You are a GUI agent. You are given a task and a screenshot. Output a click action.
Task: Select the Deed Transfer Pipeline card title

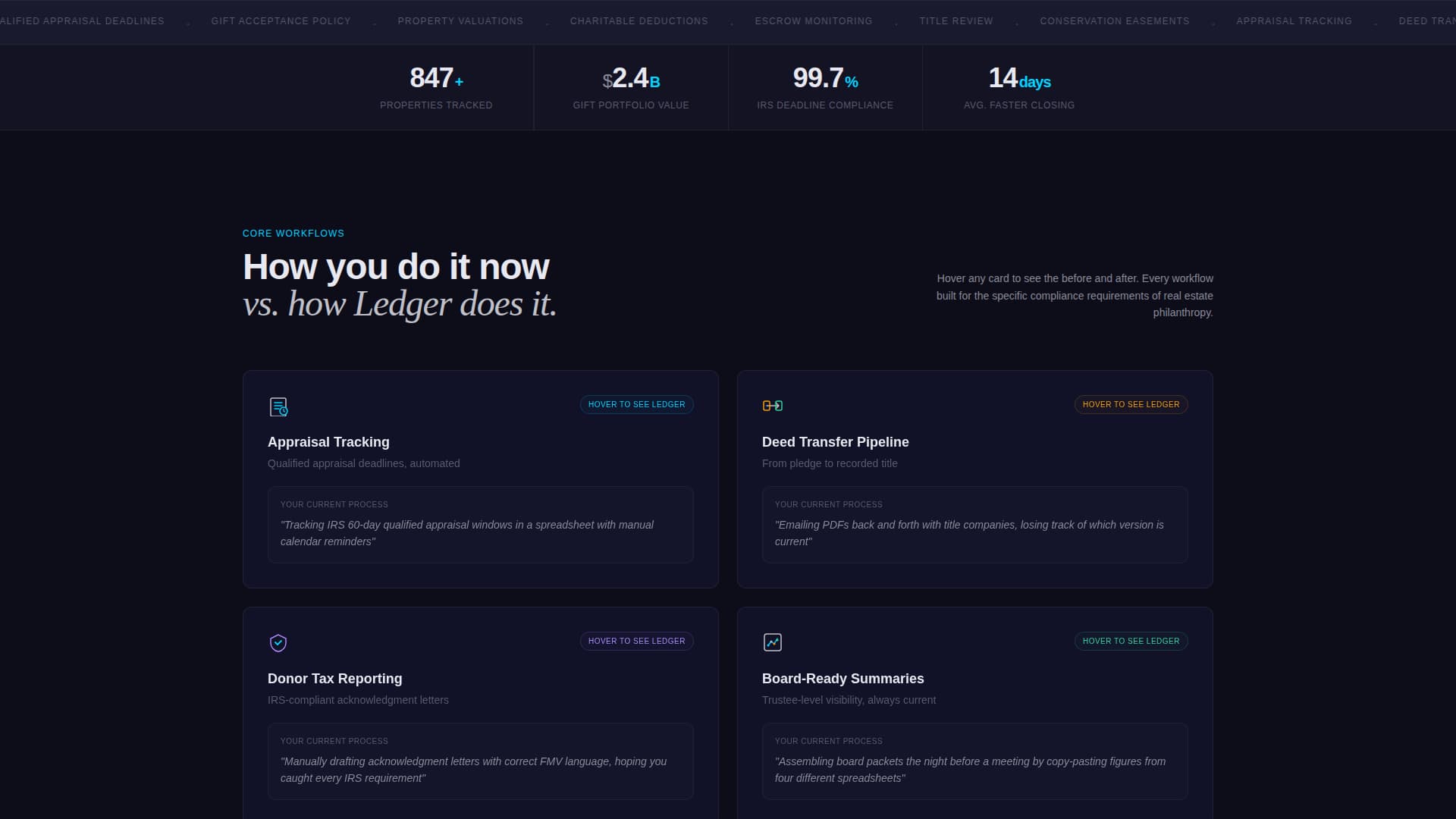point(835,442)
